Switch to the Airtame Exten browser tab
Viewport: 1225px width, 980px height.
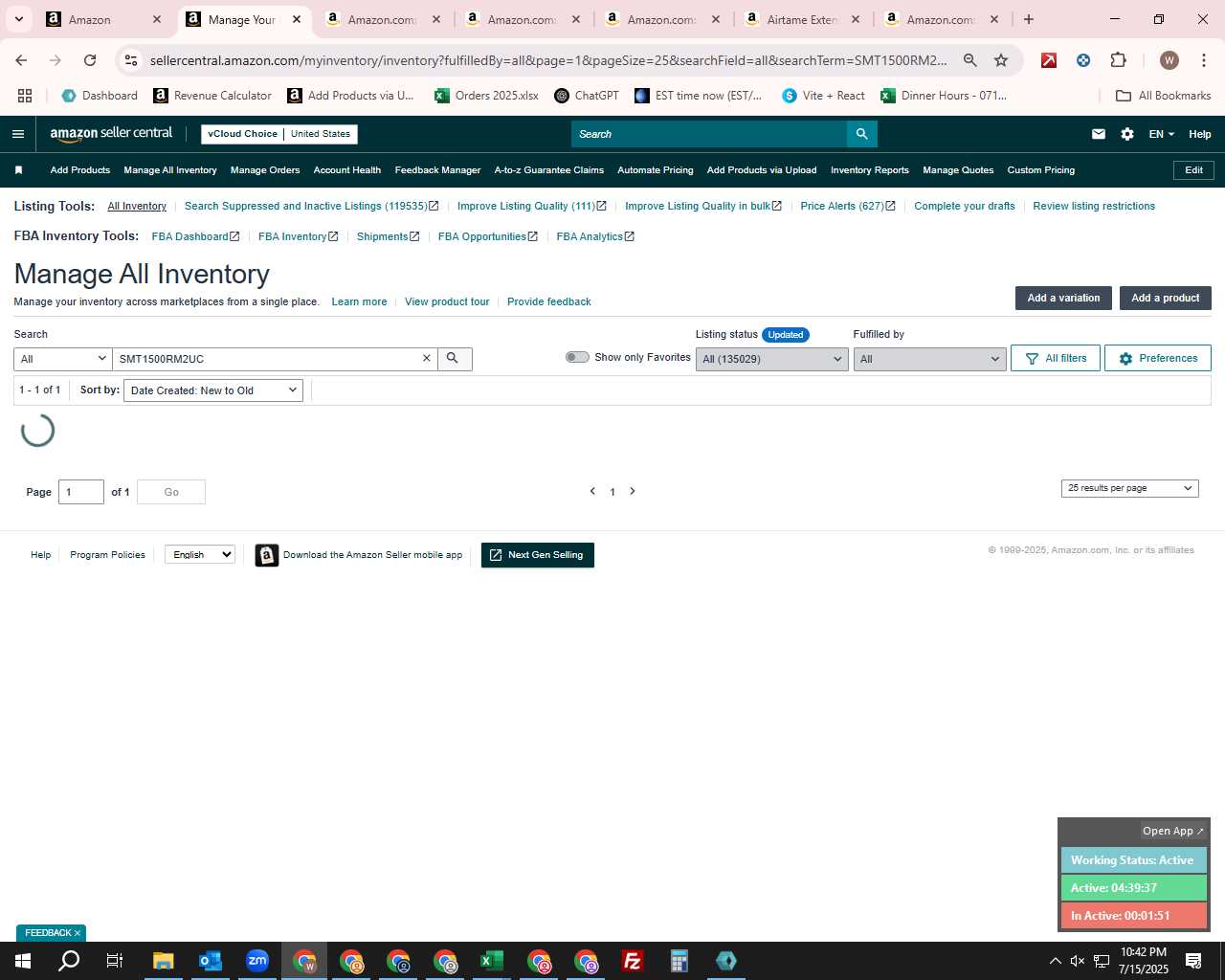point(801,19)
